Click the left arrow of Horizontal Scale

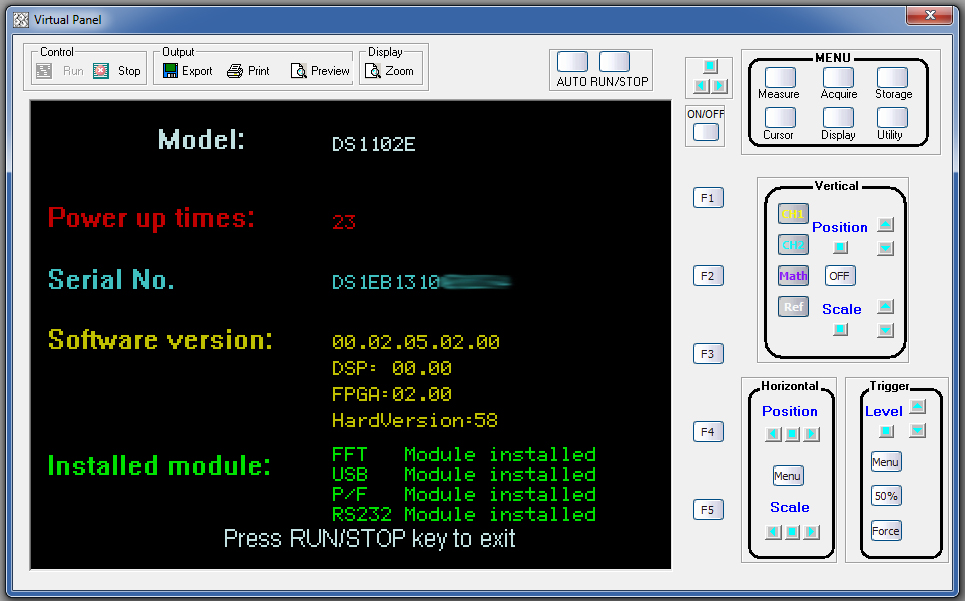pyautogui.click(x=773, y=531)
